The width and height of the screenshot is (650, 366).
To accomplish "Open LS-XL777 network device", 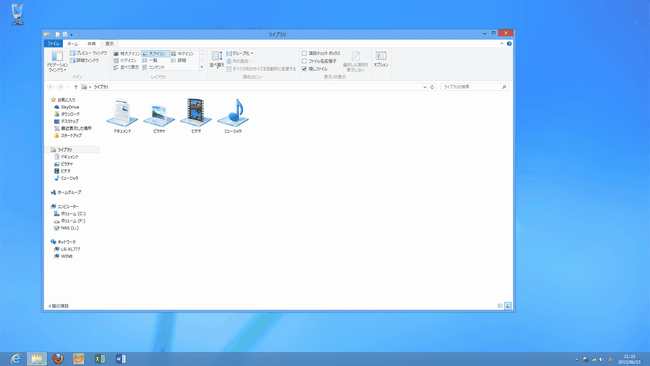I will pos(67,249).
